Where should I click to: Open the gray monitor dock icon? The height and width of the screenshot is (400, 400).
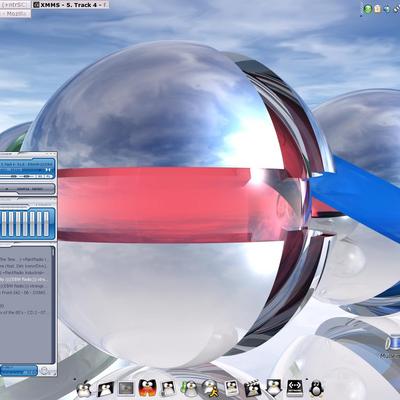(126, 388)
